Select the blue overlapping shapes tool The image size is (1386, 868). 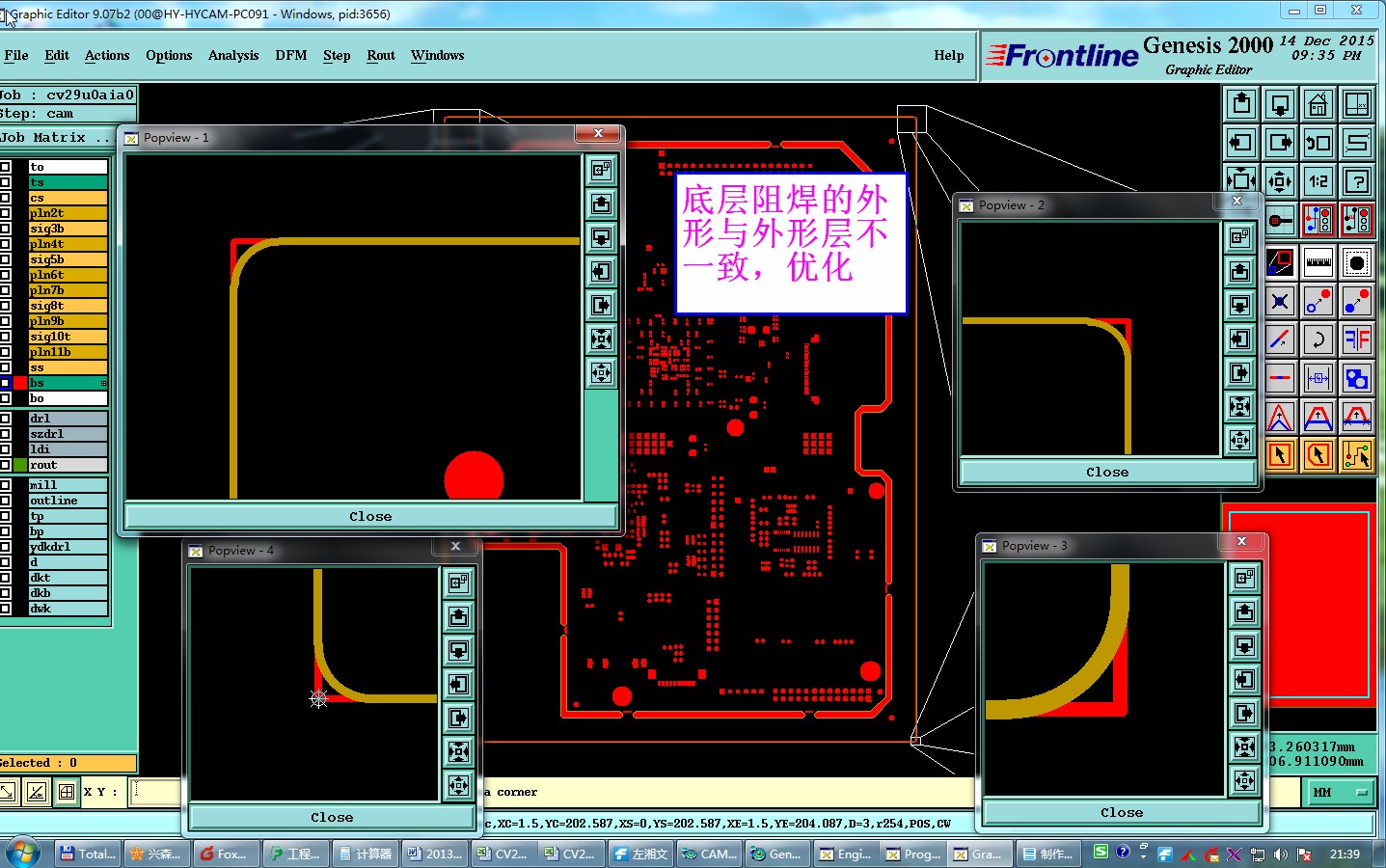coord(1357,378)
